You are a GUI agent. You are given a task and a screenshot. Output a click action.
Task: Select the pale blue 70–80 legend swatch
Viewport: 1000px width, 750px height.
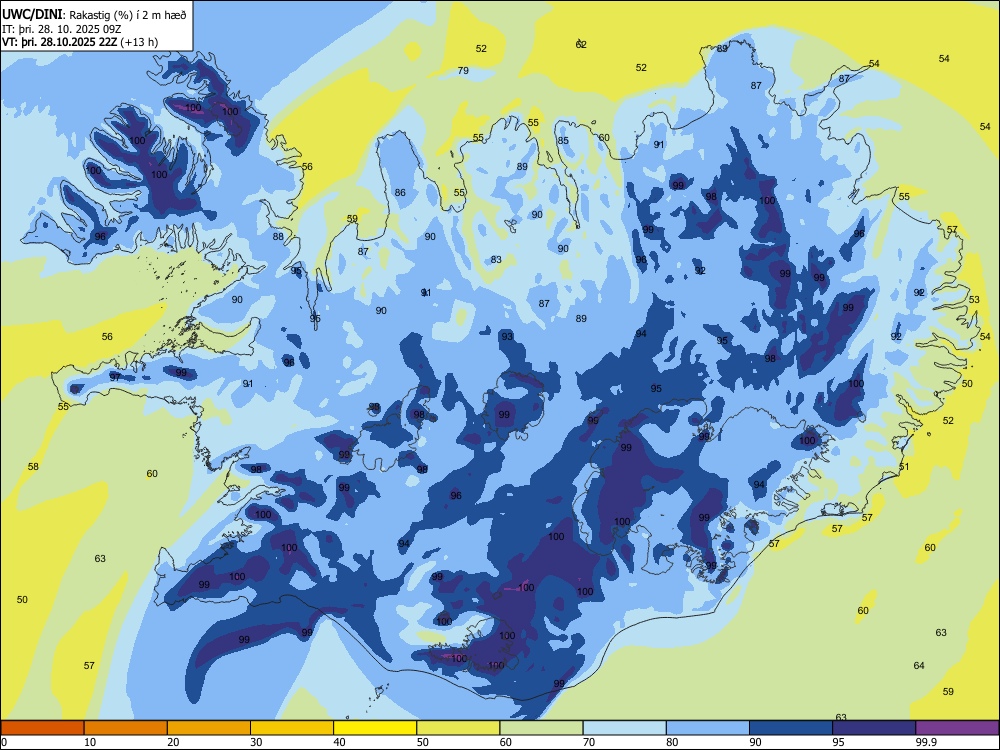click(625, 728)
